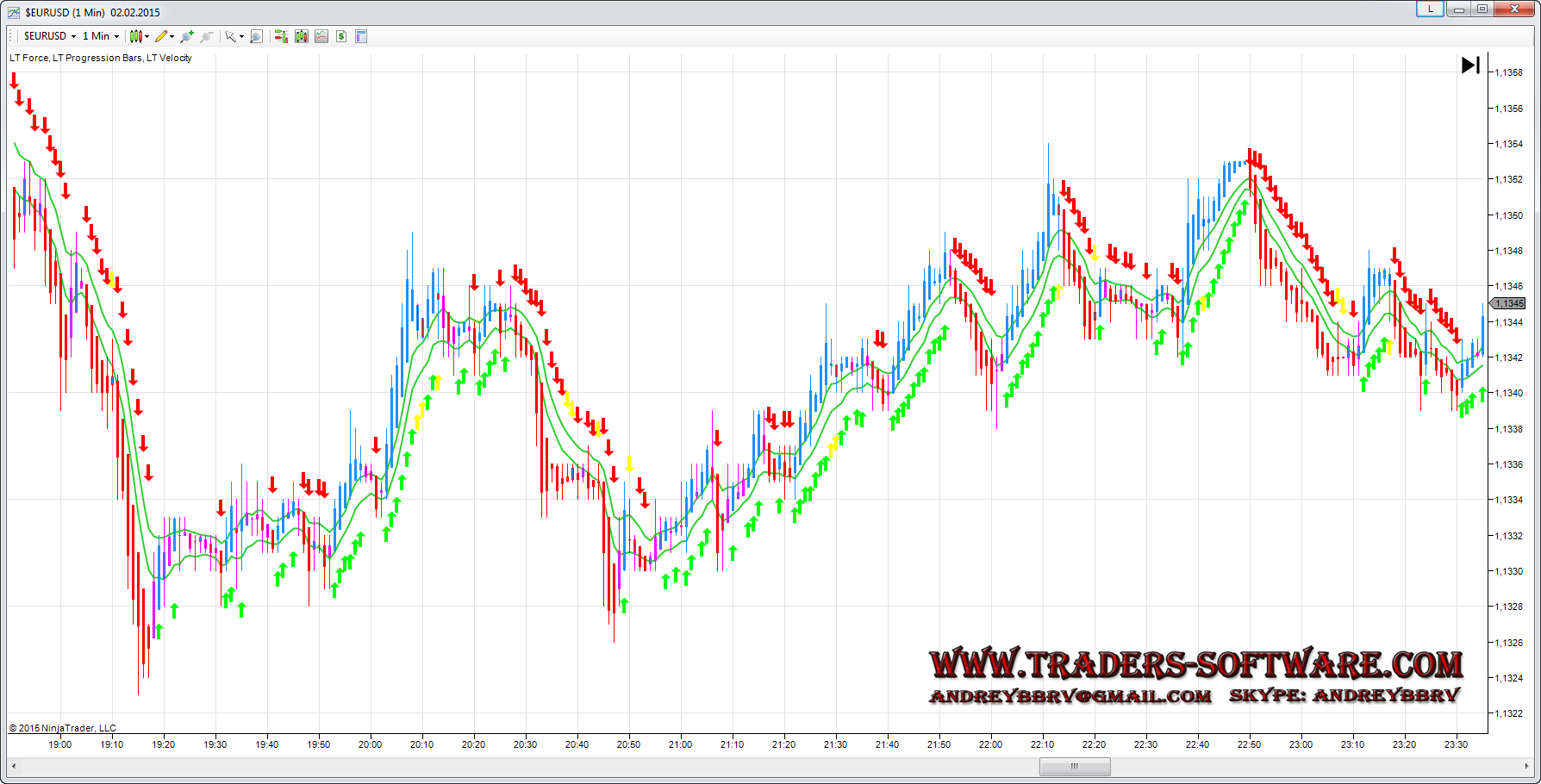Click the zoom out magnifier icon
The image size is (1541, 784).
click(207, 36)
